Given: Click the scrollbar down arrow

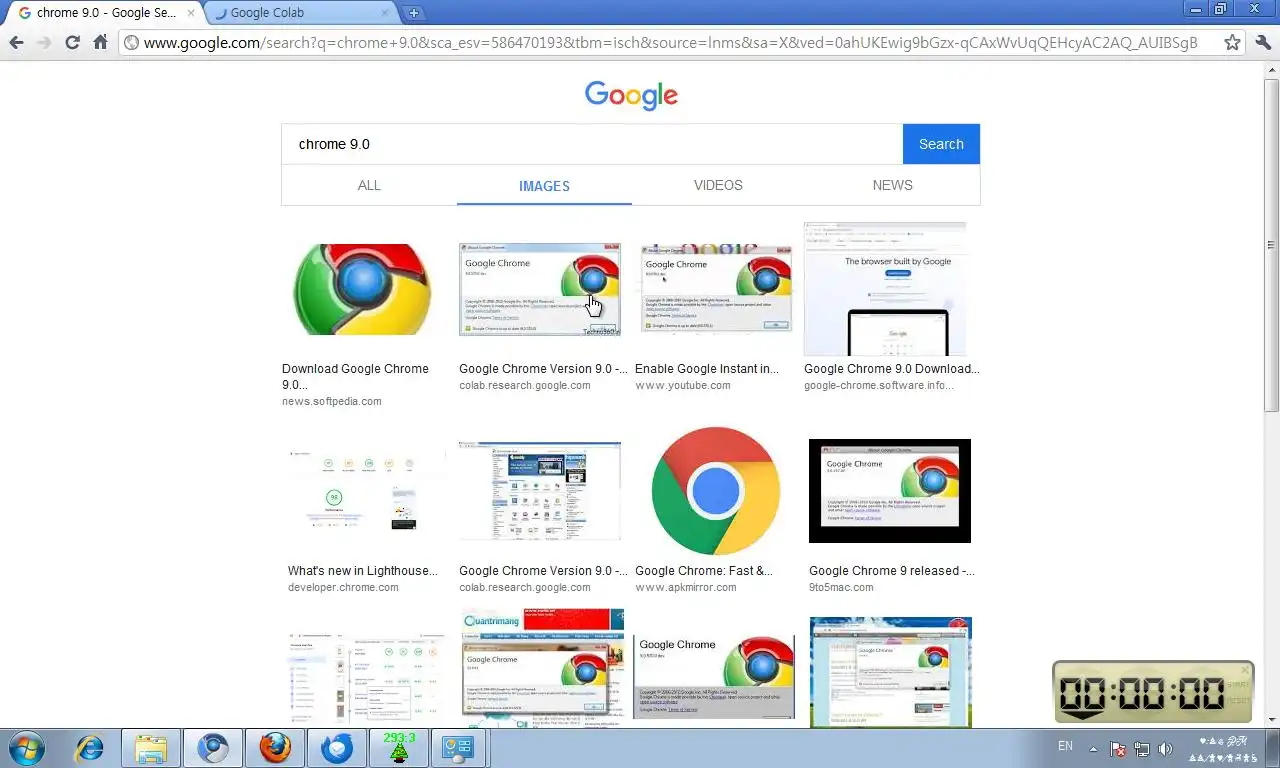Looking at the screenshot, I should pyautogui.click(x=1272, y=720).
